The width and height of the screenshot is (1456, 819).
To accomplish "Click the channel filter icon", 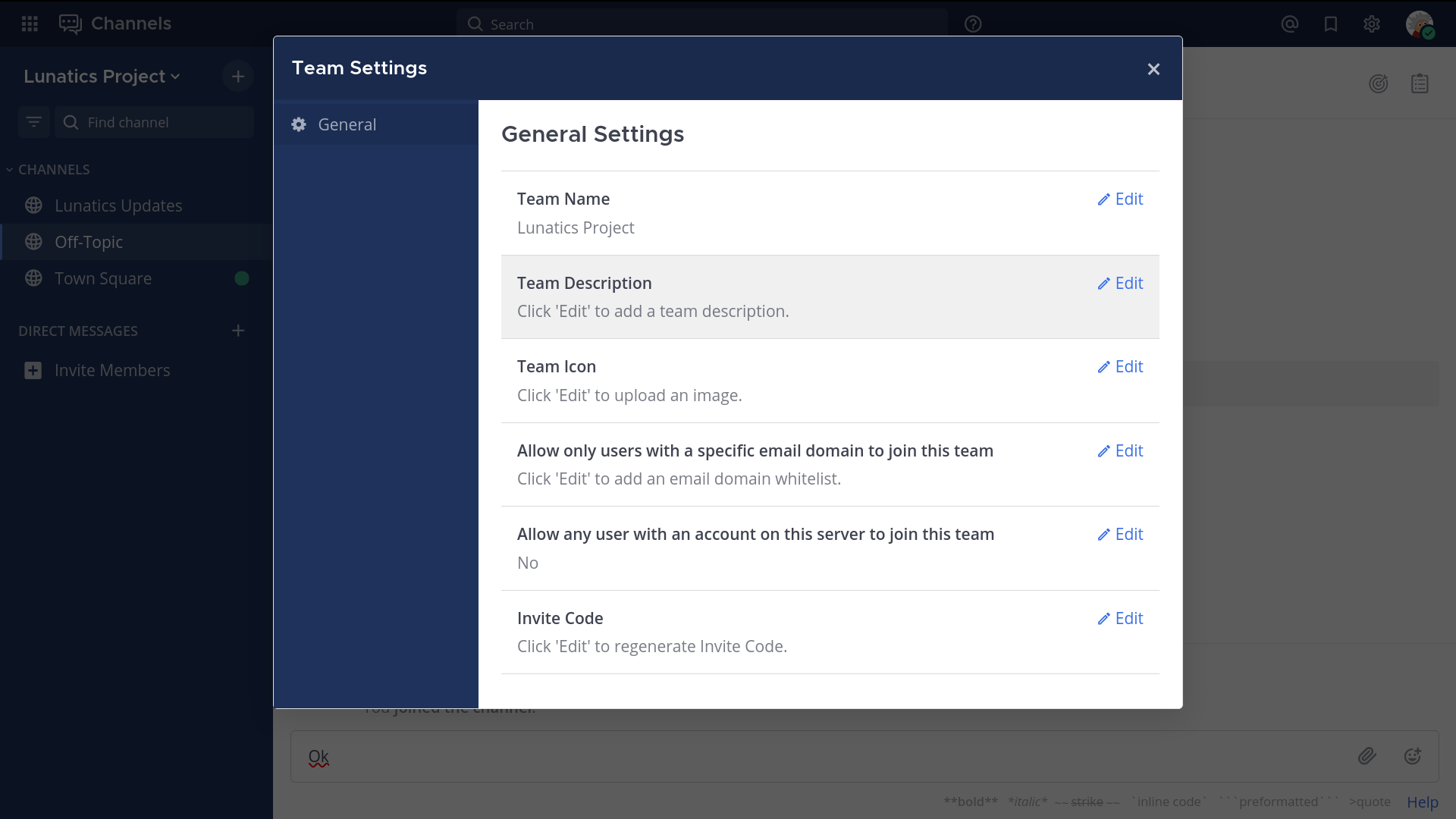I will (33, 122).
